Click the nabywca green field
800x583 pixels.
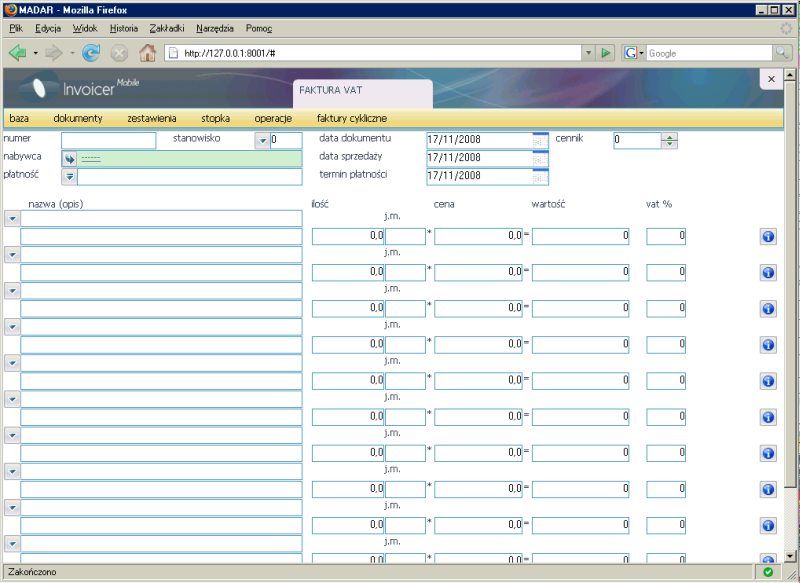click(190, 159)
